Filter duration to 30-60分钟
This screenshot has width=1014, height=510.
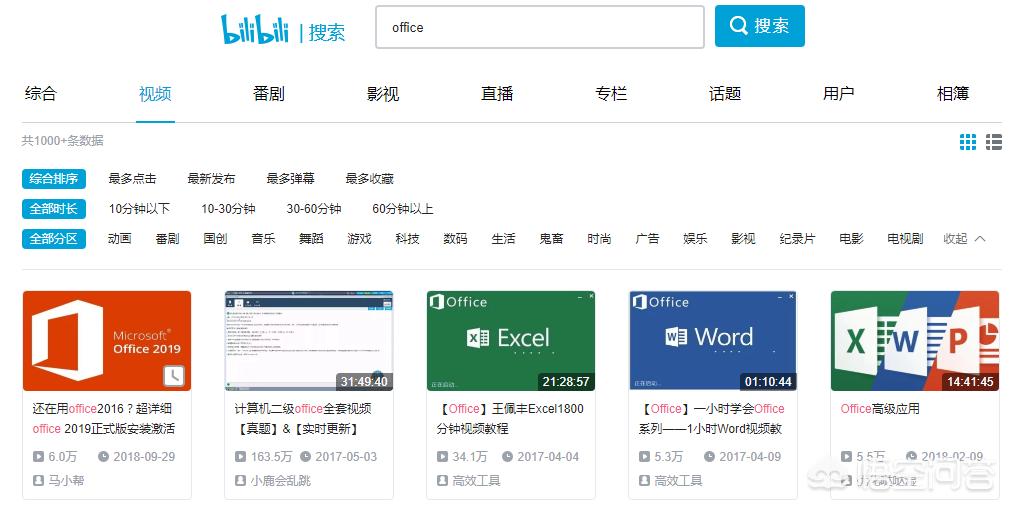(314, 209)
